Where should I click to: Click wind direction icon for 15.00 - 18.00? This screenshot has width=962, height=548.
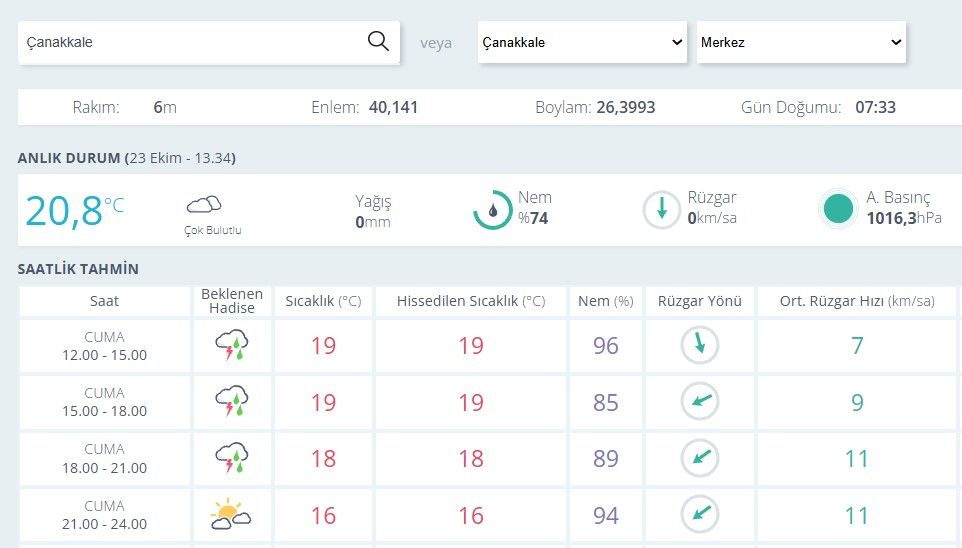[x=699, y=401]
